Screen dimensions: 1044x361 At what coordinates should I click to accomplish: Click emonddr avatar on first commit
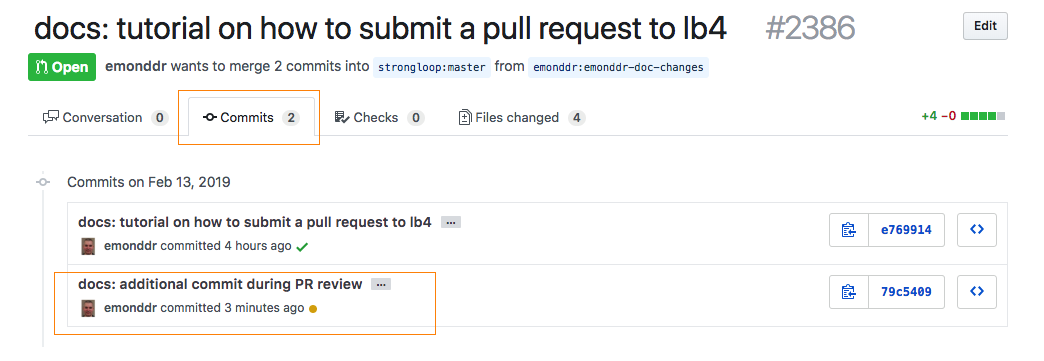pos(88,246)
